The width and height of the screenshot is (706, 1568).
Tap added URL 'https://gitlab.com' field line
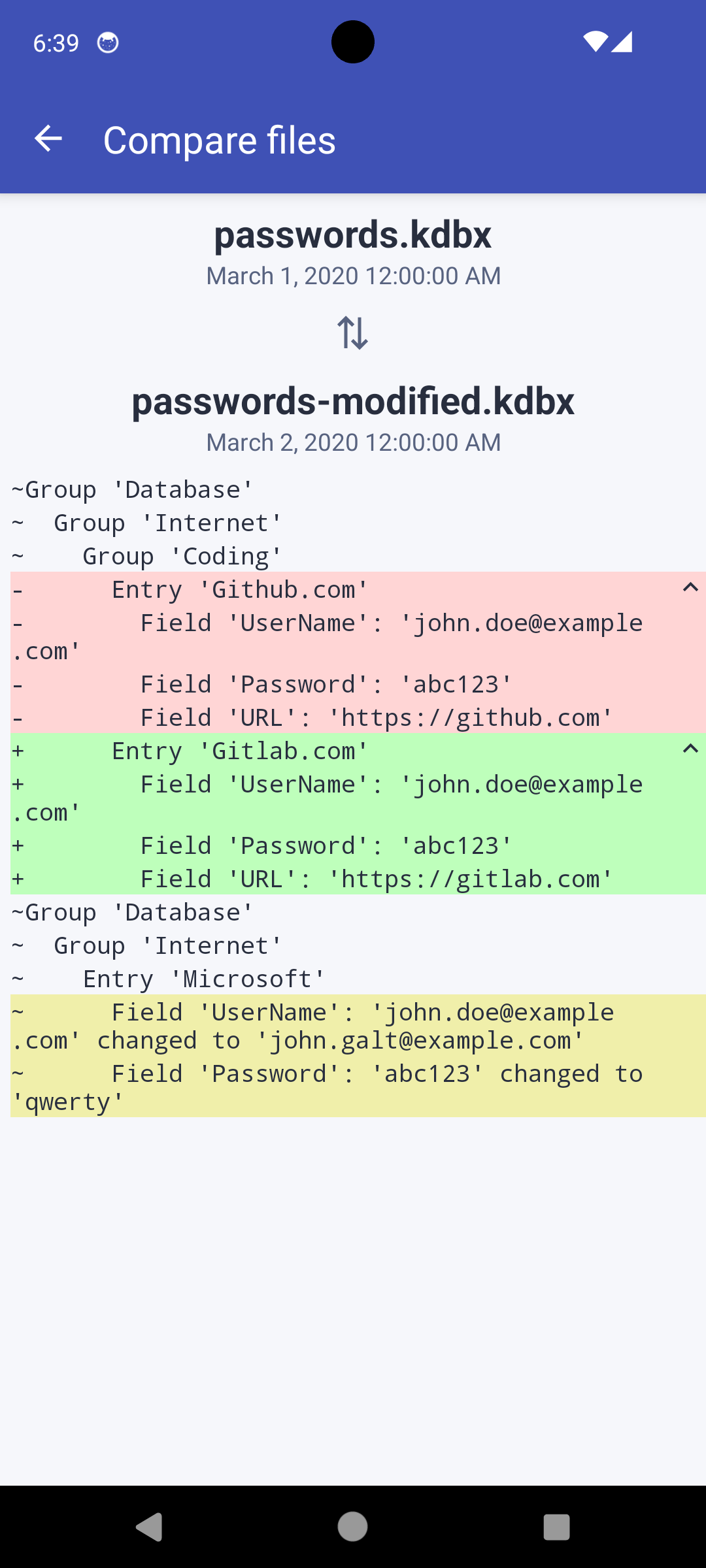point(377,879)
